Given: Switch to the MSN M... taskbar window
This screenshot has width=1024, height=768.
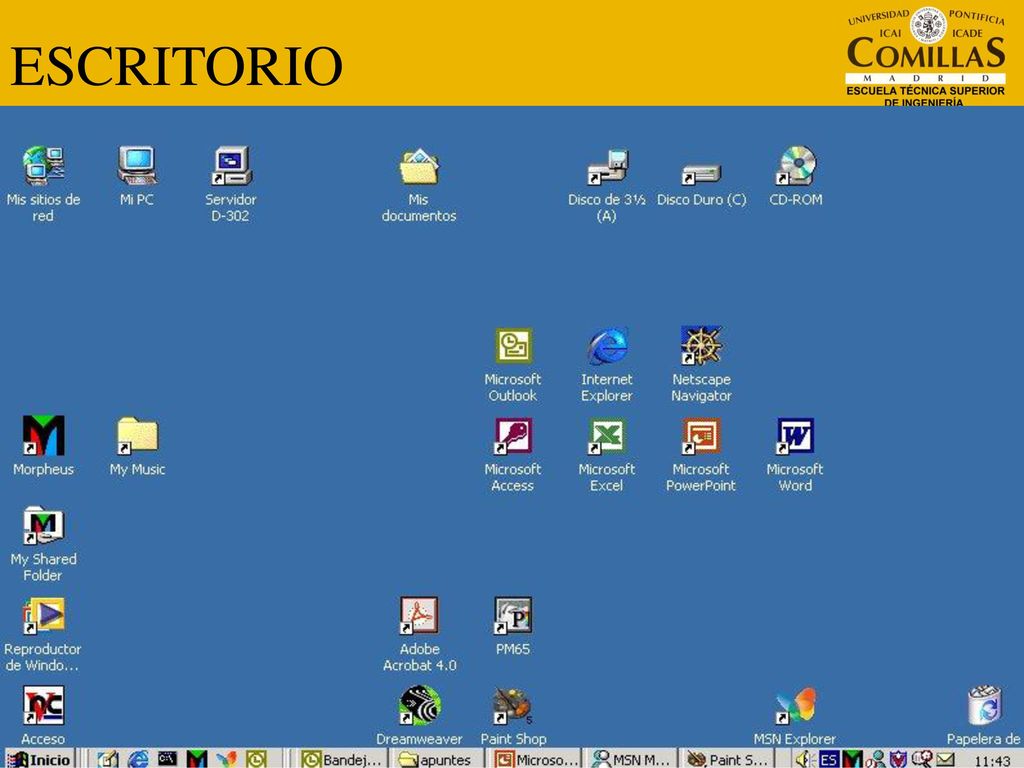Looking at the screenshot, I should click(630, 760).
